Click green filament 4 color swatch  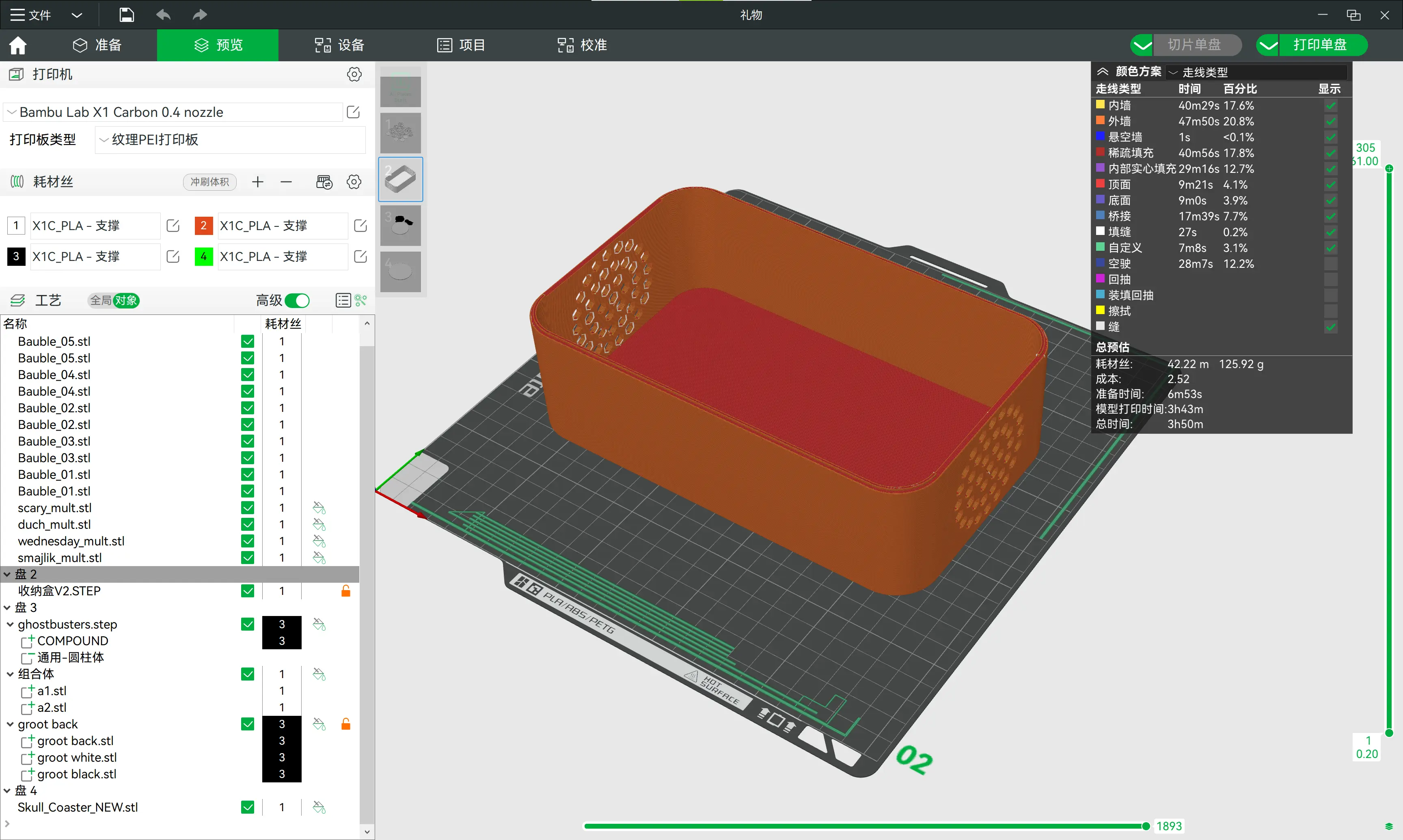pos(203,256)
